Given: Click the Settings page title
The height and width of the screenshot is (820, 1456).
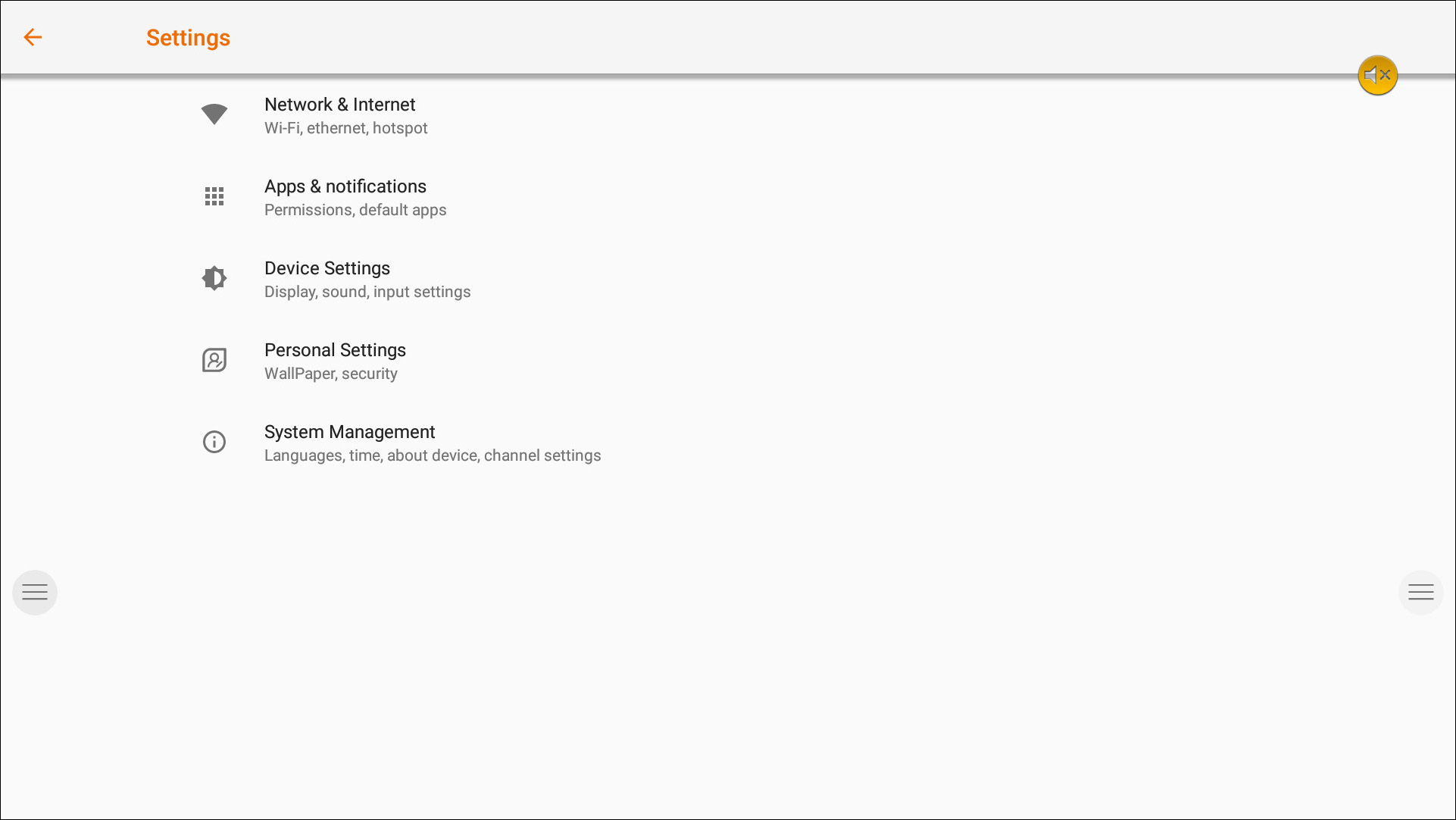Looking at the screenshot, I should 188,38.
